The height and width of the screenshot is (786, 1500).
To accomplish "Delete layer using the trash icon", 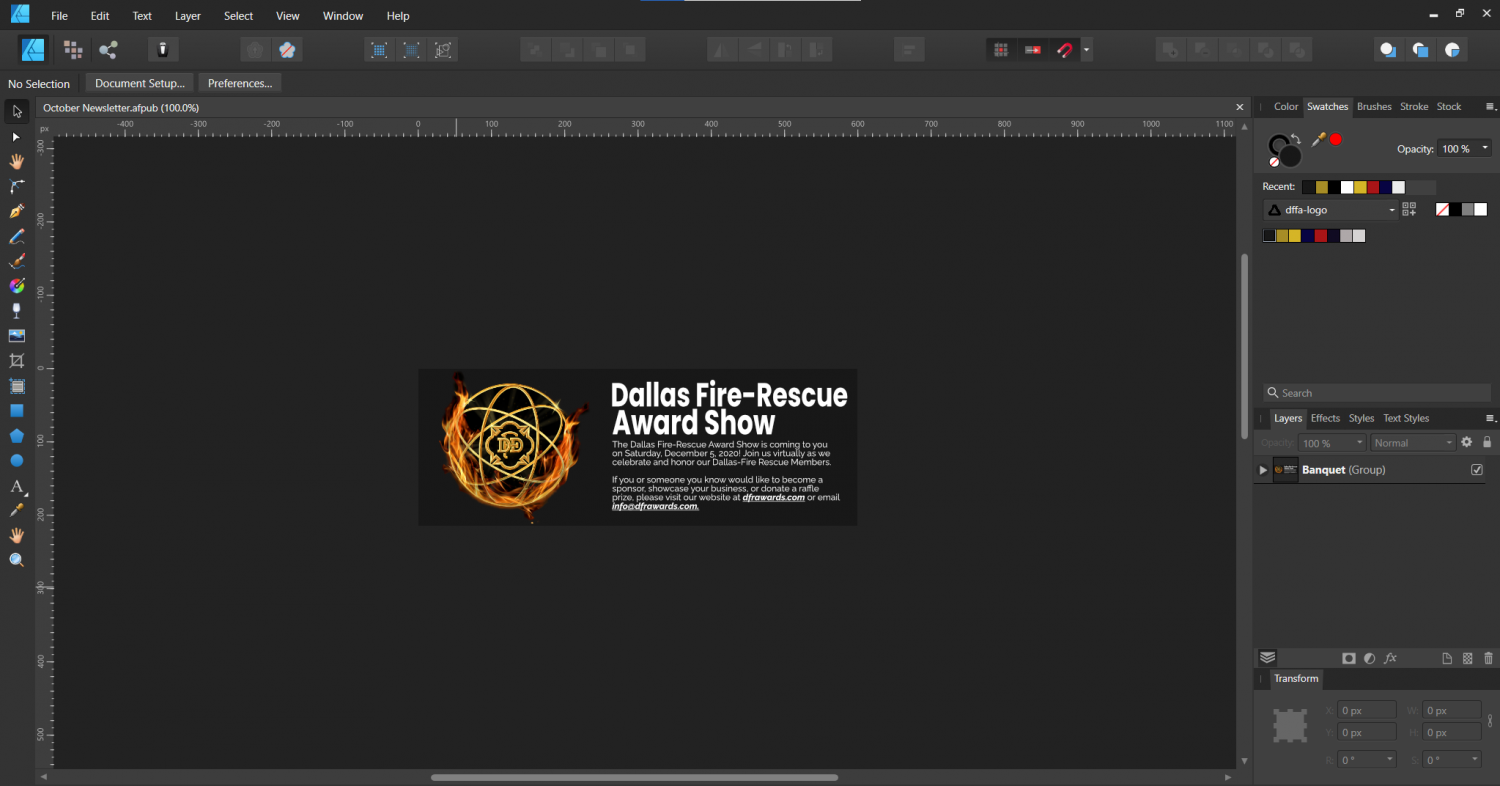I will (1488, 658).
